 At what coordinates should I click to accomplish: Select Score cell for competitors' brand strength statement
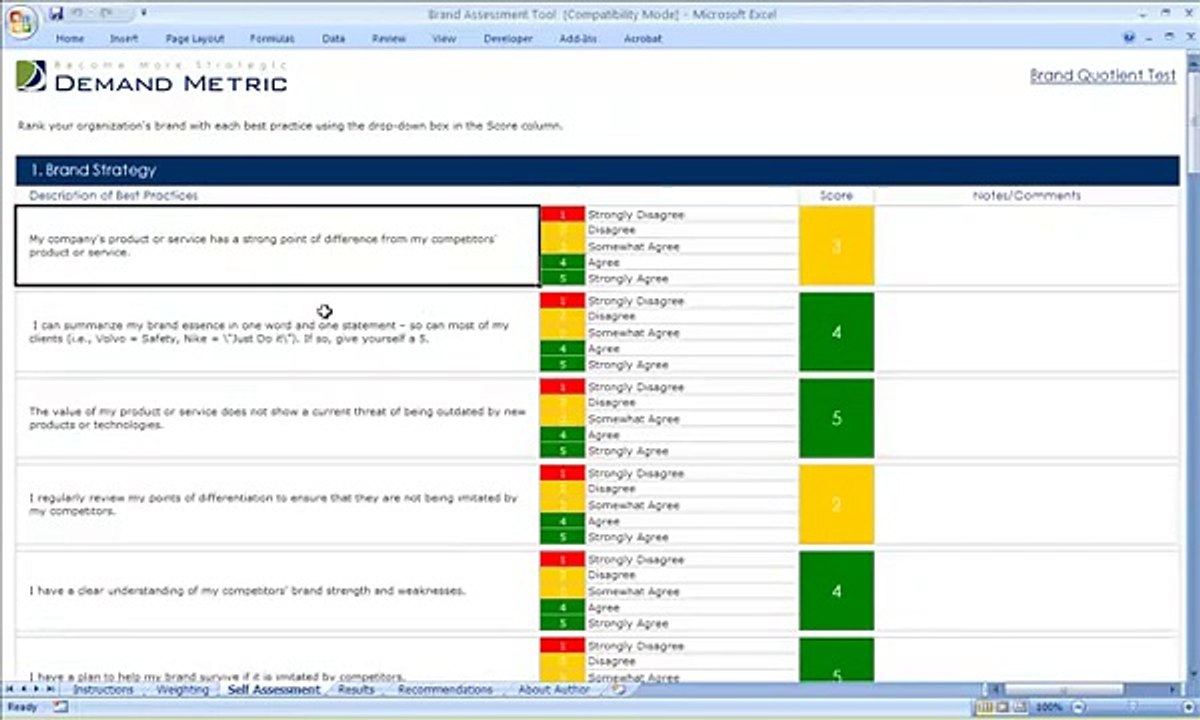click(x=837, y=590)
